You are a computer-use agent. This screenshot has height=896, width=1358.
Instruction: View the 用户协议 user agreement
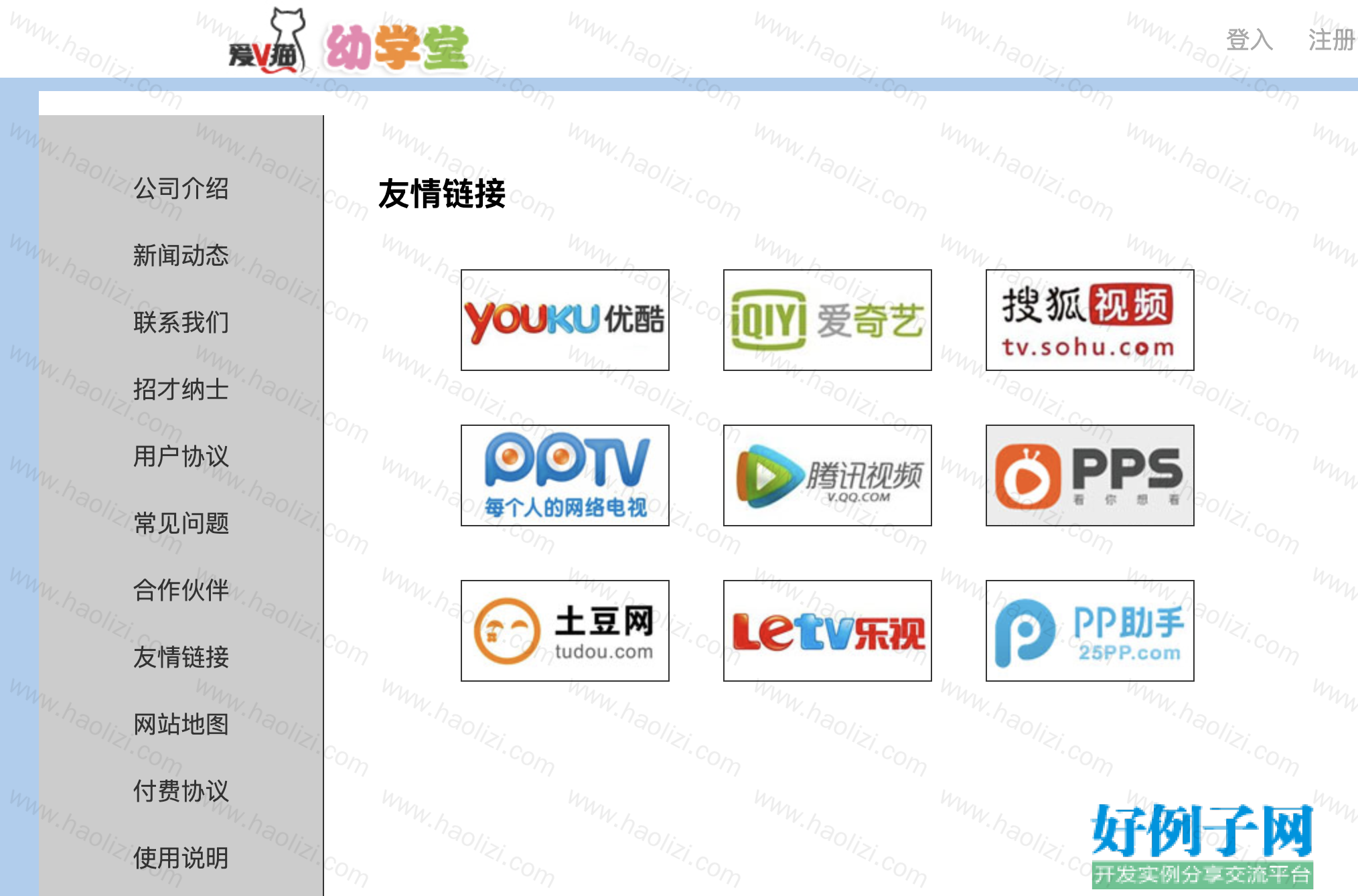[x=181, y=456]
